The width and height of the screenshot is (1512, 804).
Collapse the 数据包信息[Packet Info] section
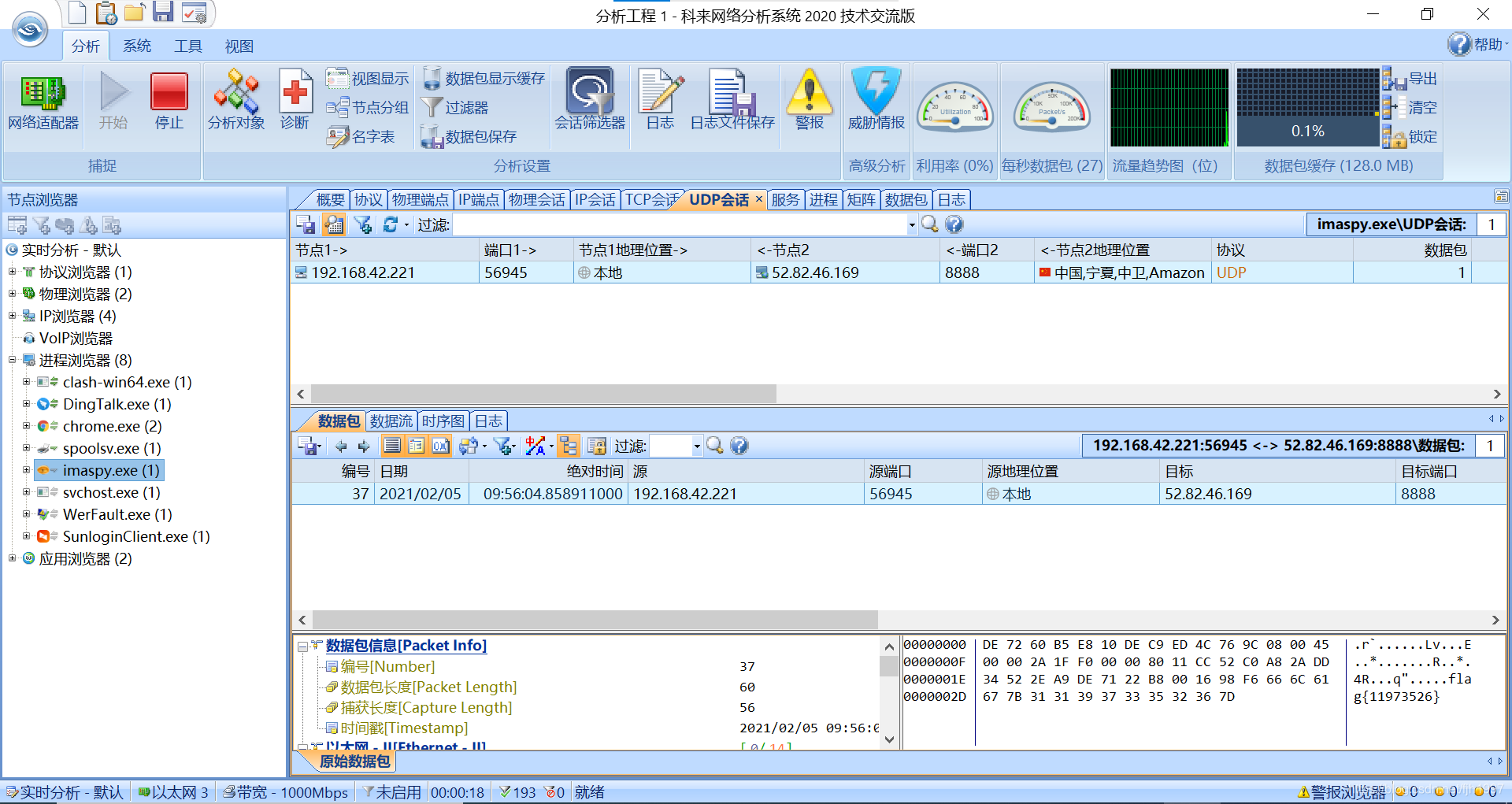[302, 647]
